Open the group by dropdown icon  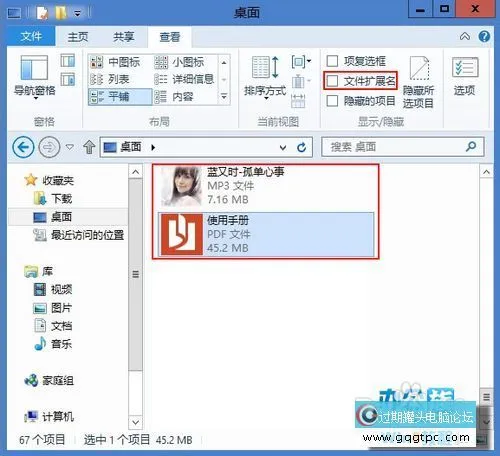tap(301, 61)
